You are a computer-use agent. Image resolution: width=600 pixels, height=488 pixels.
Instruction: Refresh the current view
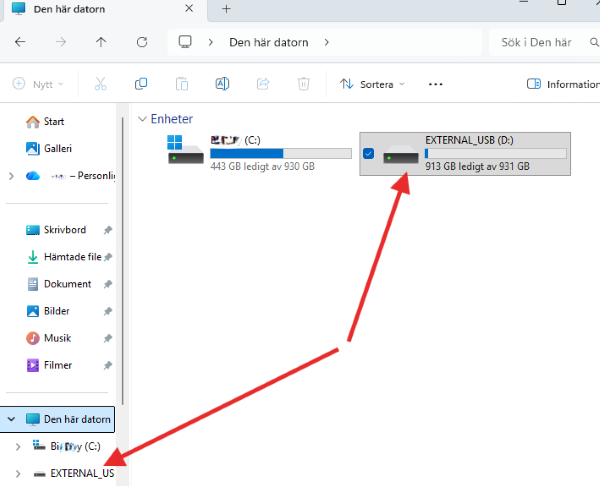tap(142, 42)
